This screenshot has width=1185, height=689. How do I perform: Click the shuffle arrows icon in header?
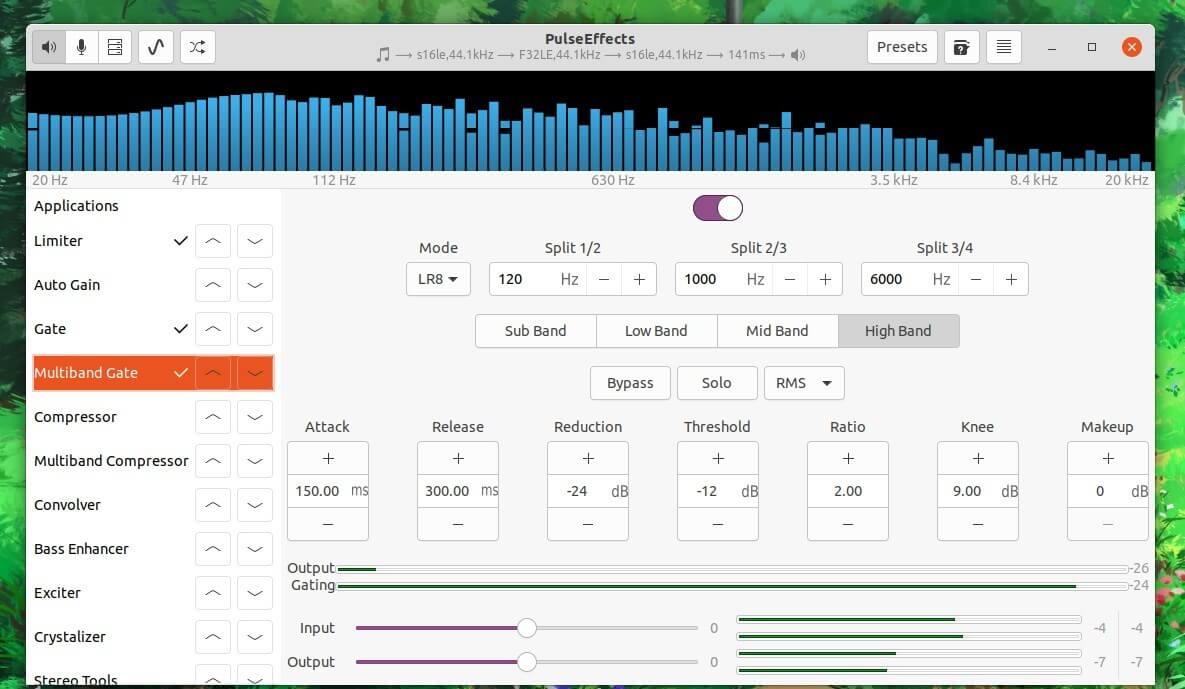pos(198,47)
